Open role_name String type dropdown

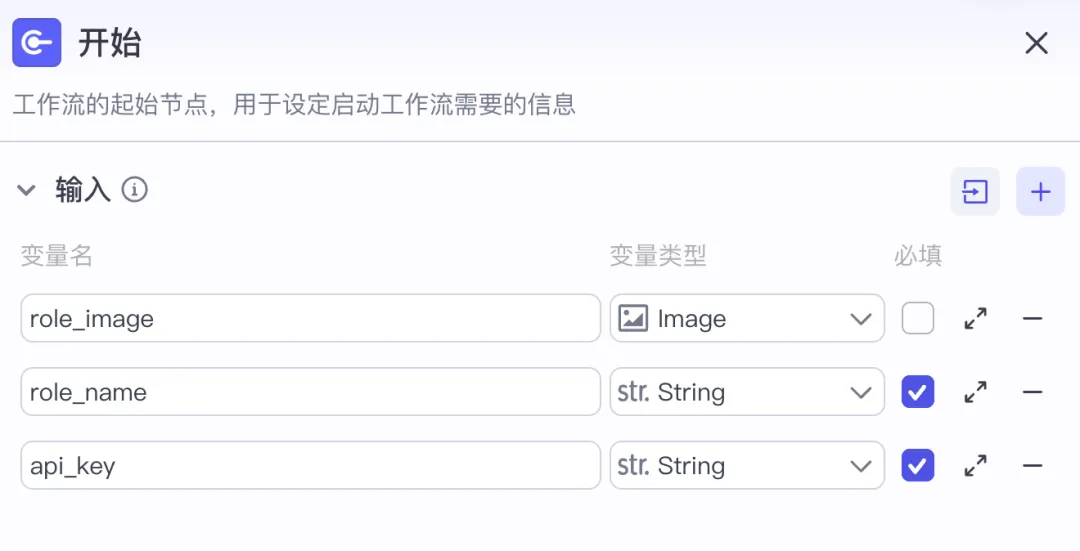tap(747, 392)
